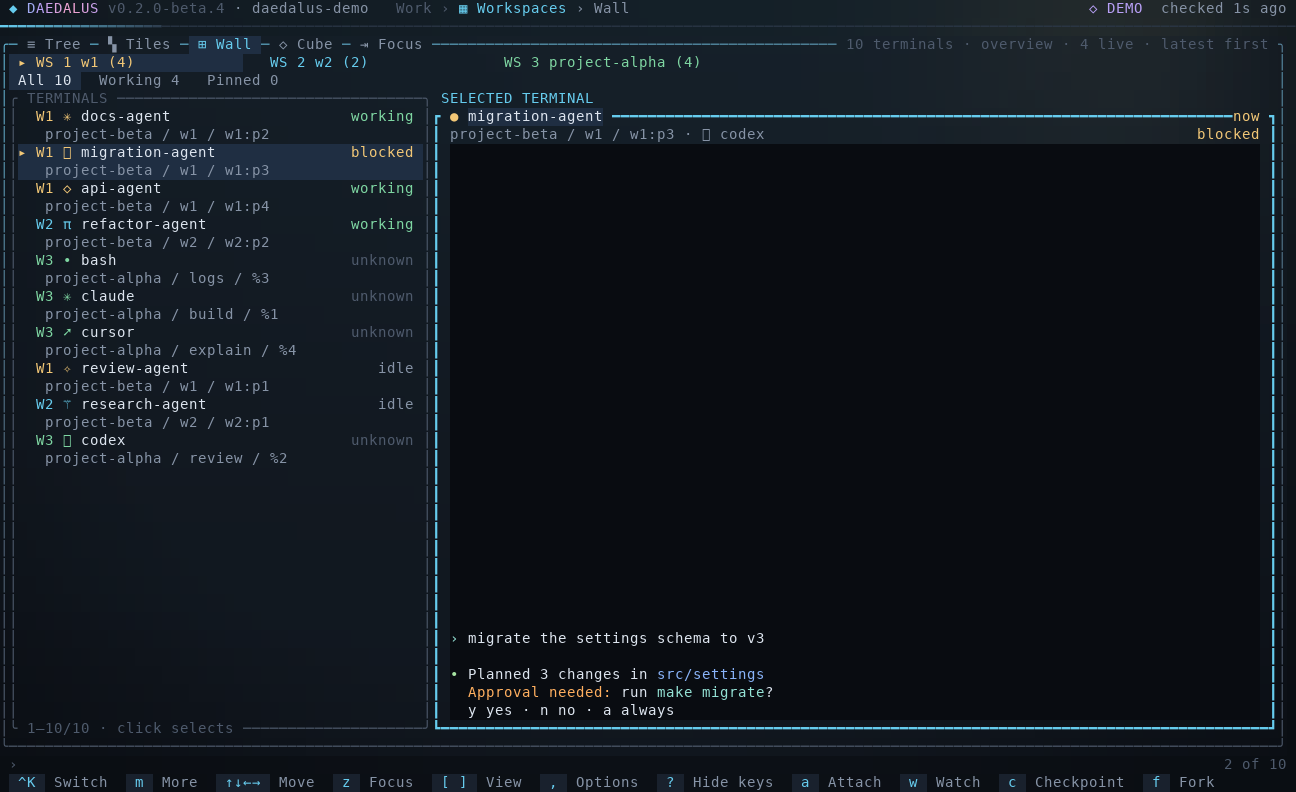Viewport: 1296px width, 792px height.
Task: Click the src/settings path link
Action: point(711,674)
